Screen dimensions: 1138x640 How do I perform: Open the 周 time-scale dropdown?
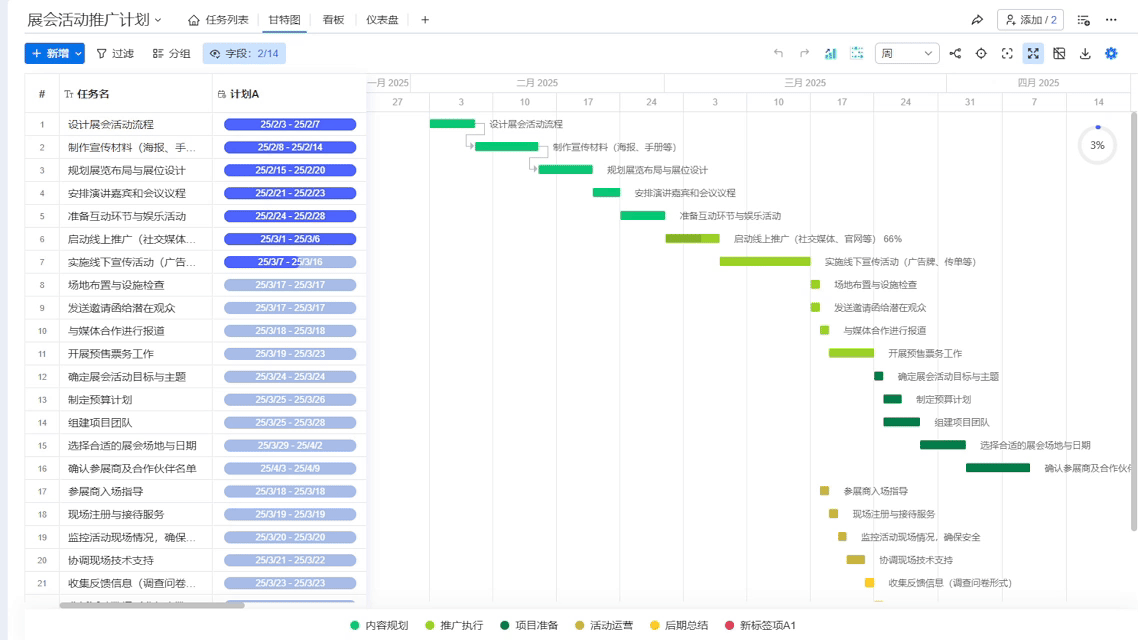905,53
